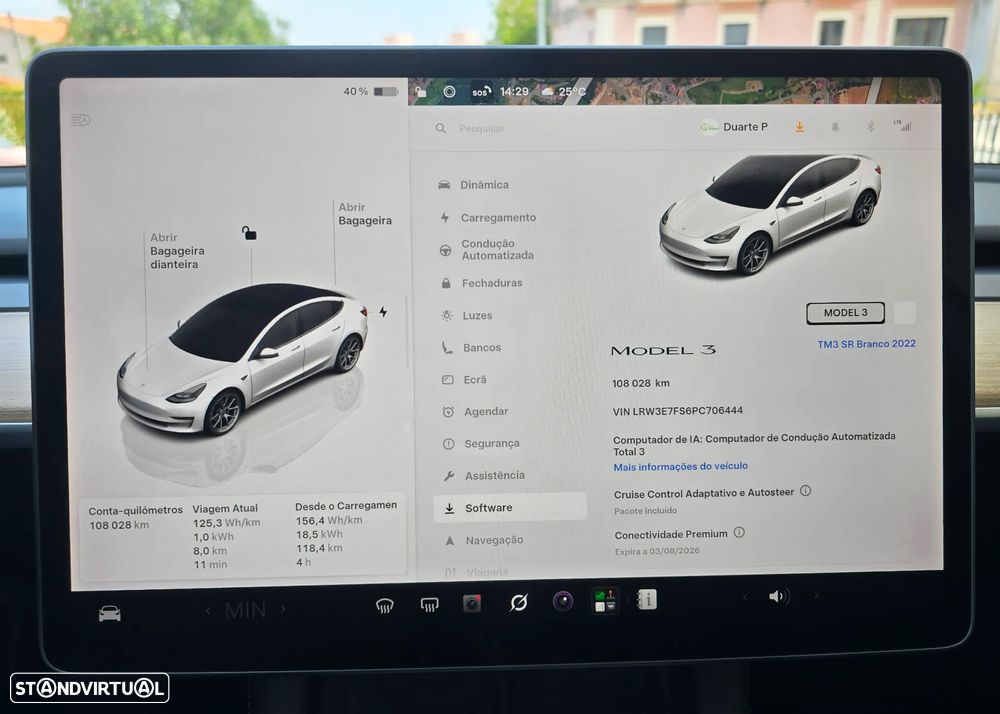Click the Condução Automatizada steering wheel icon
This screenshot has width=1000, height=714.
[x=446, y=250]
